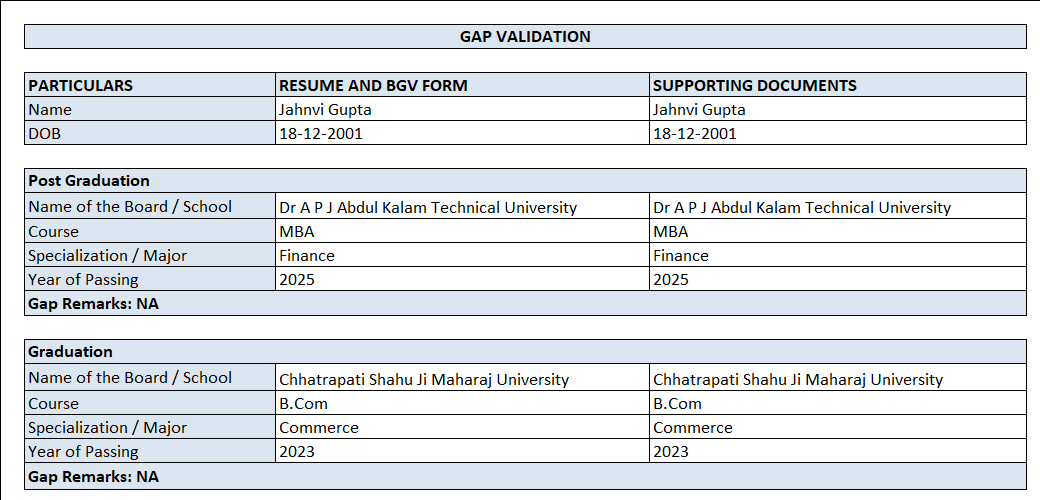
Task: Click the Commerce cell under Supporting Documents
Action: [837, 427]
